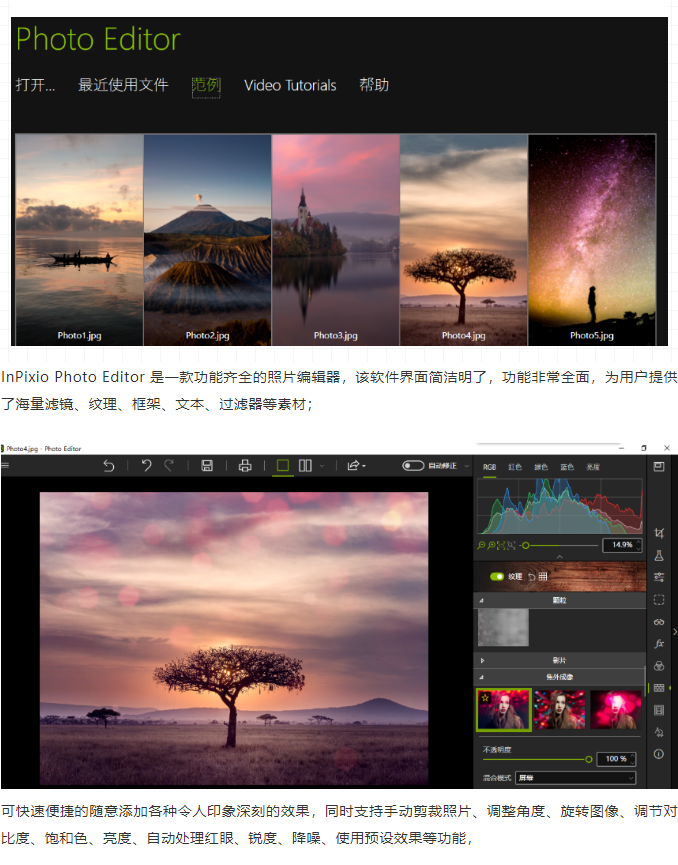
Task: Open the Photo4.jpg tree sunset thumbnail
Action: [463, 240]
